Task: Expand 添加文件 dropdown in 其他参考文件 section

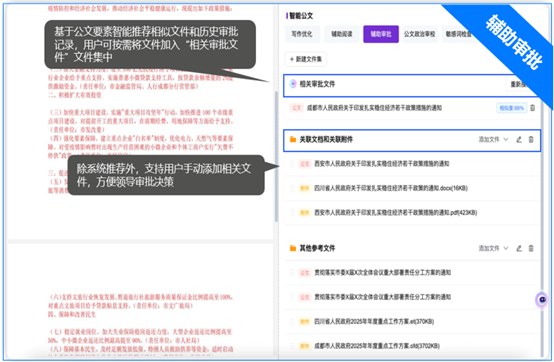Action: tap(493, 248)
